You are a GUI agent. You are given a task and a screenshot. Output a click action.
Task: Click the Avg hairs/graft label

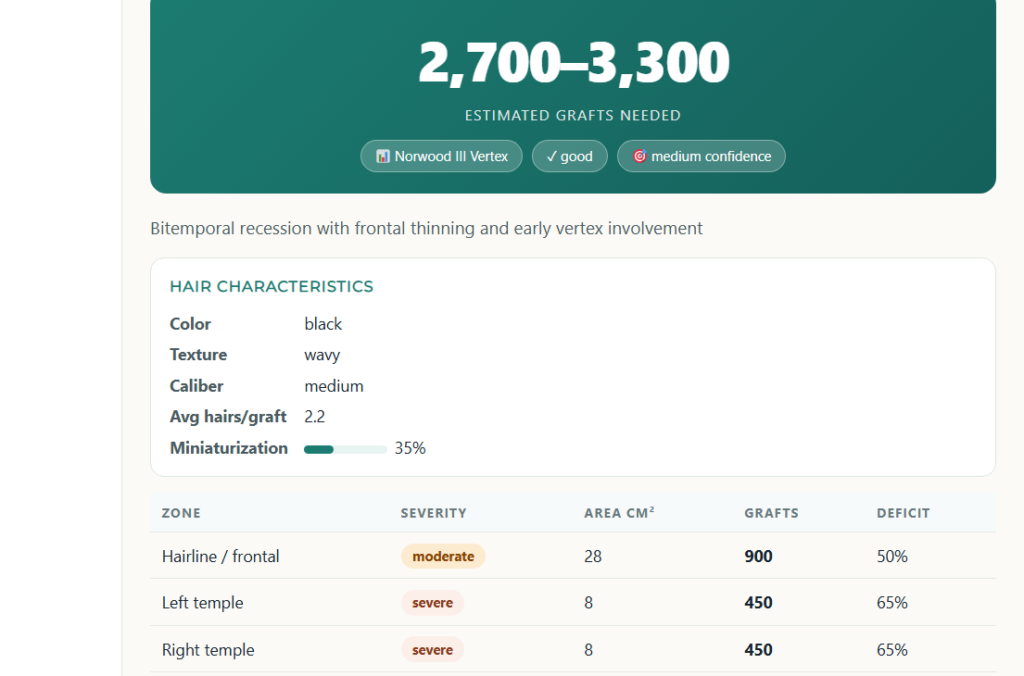click(x=228, y=417)
